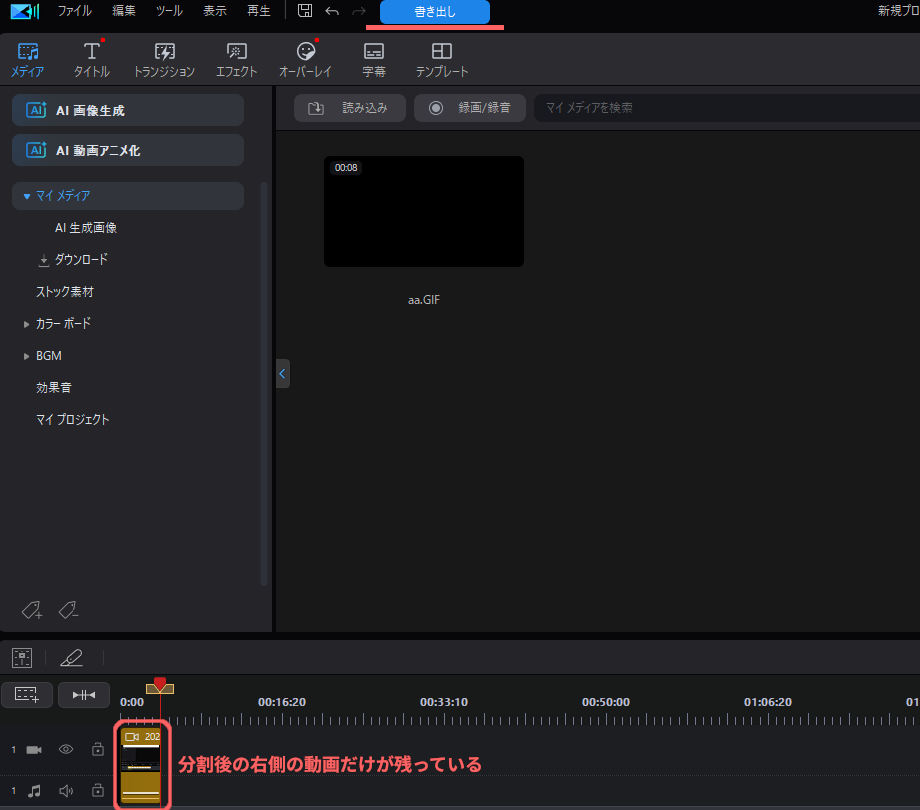Click the 書き出し export button
This screenshot has width=920, height=810.
coord(435,12)
